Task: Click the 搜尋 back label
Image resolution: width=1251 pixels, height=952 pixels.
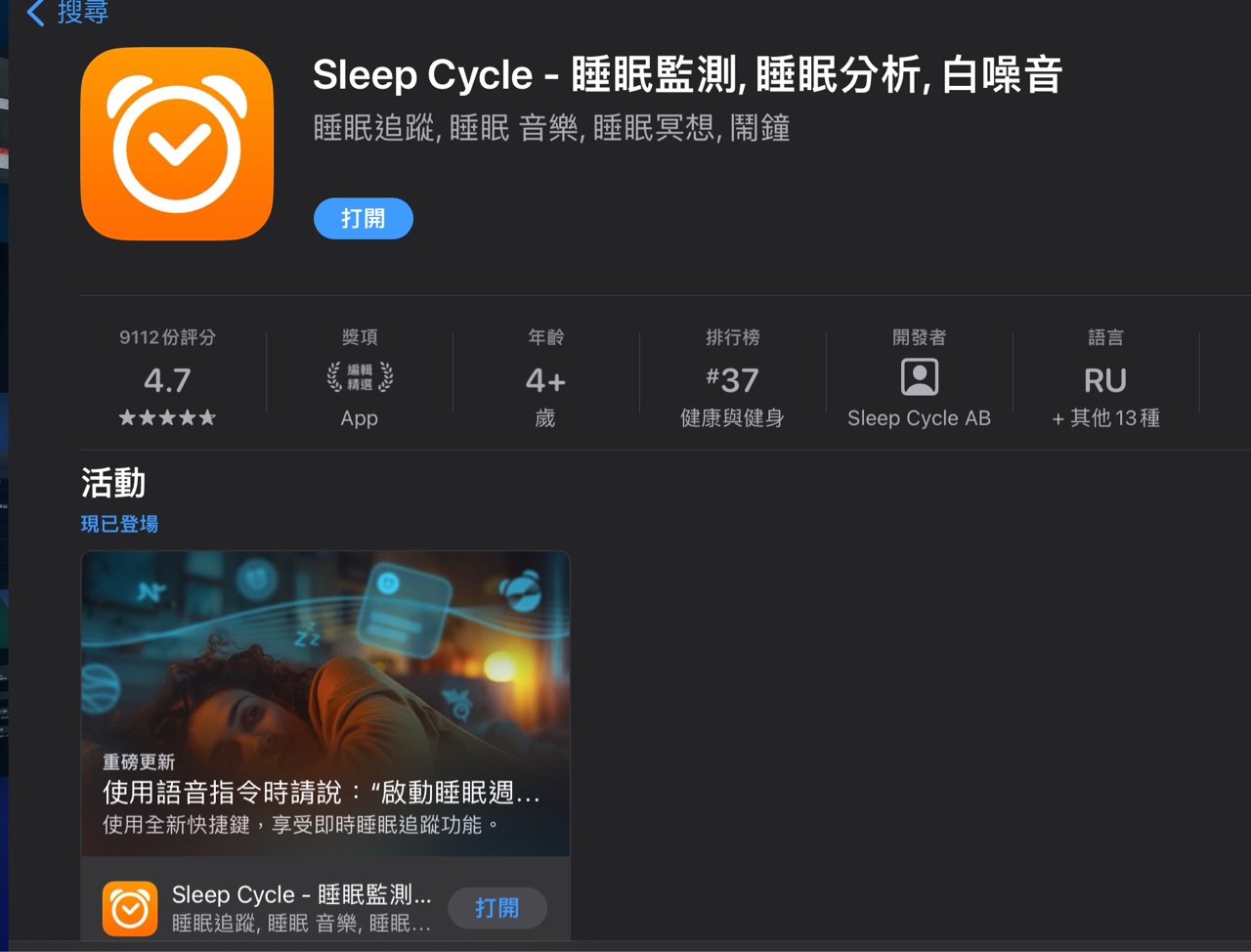Action: [82, 13]
